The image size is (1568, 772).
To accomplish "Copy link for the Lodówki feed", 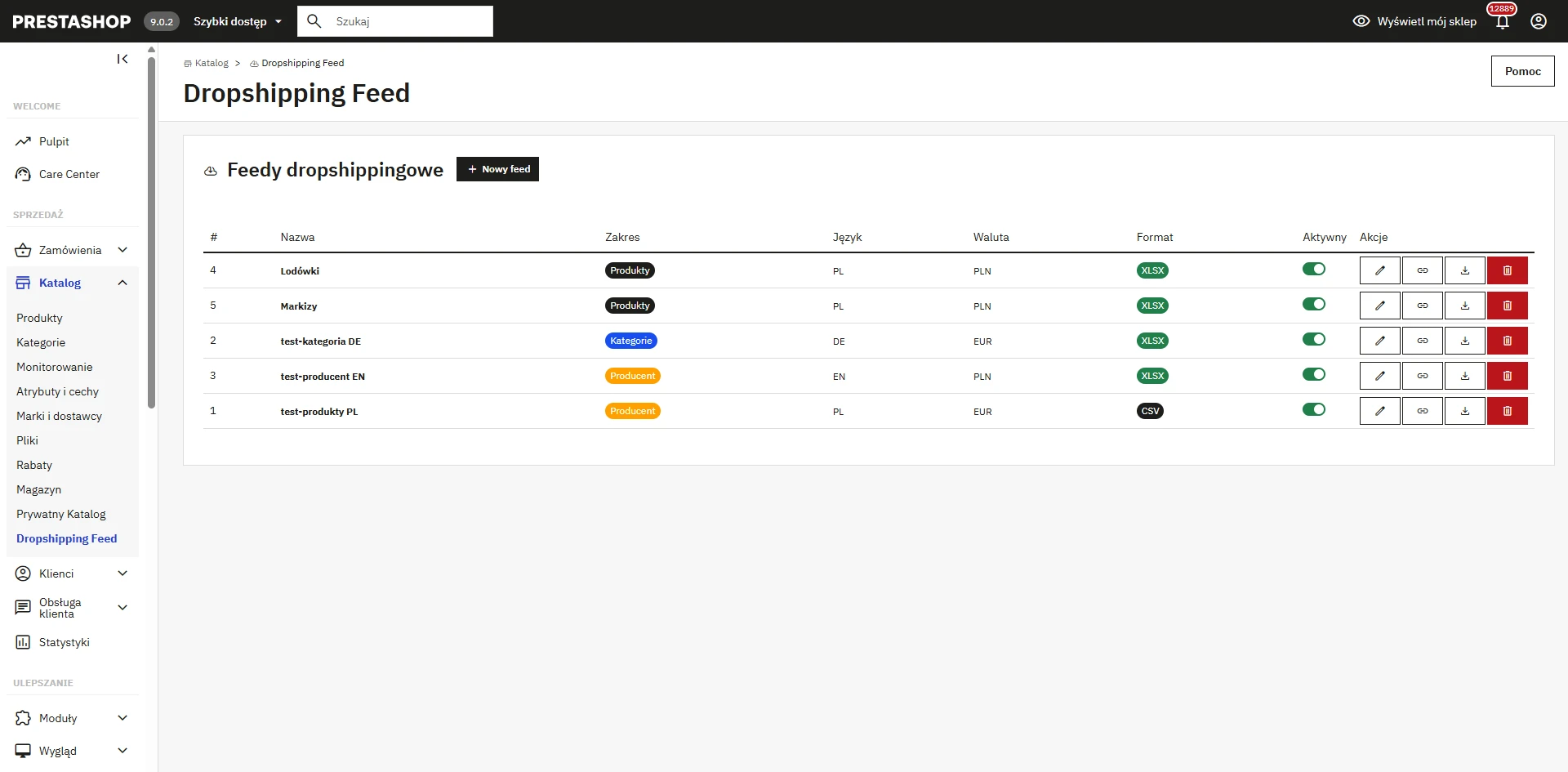I will click(x=1422, y=270).
